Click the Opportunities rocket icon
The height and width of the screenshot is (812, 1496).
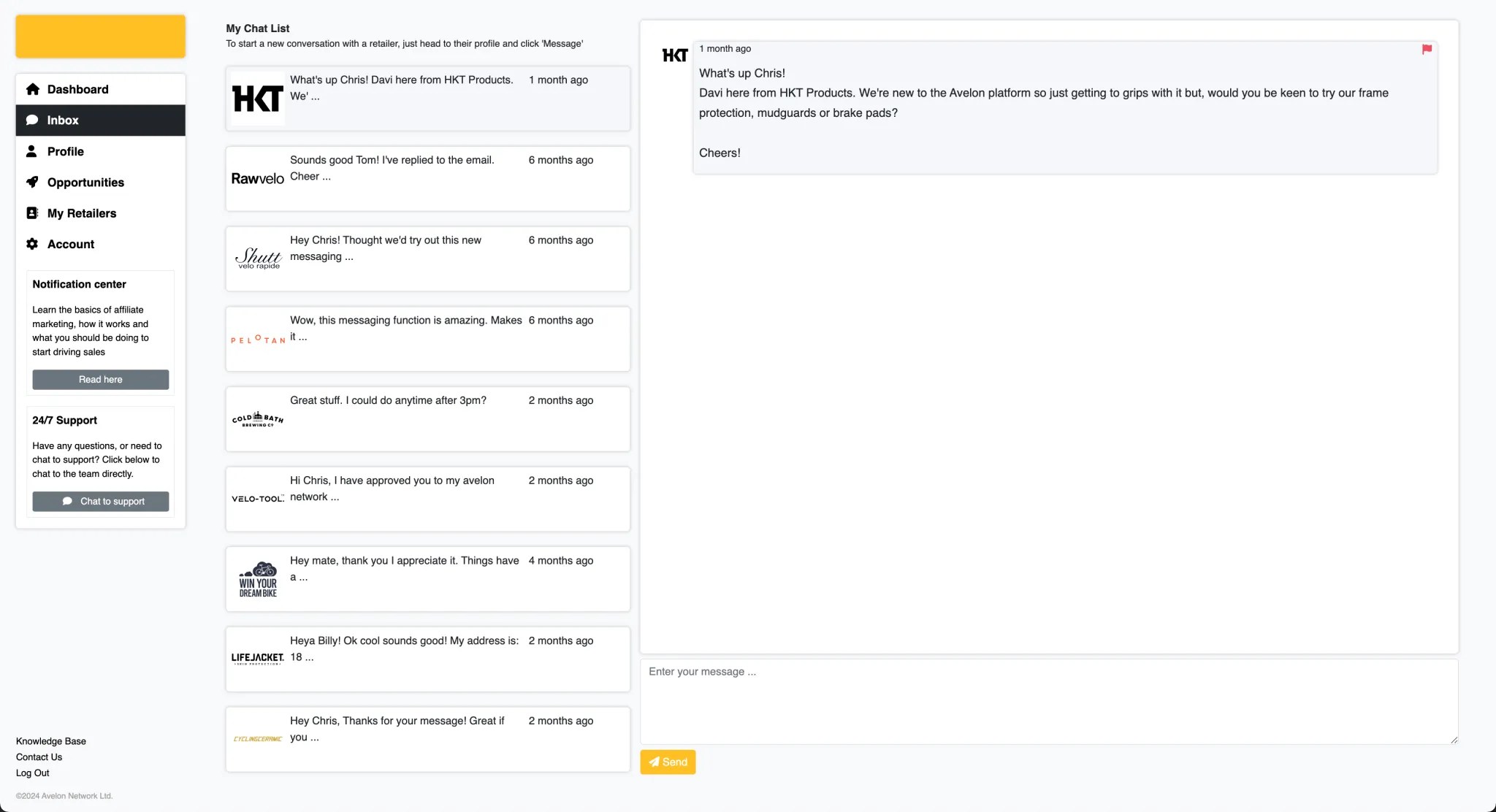point(32,182)
